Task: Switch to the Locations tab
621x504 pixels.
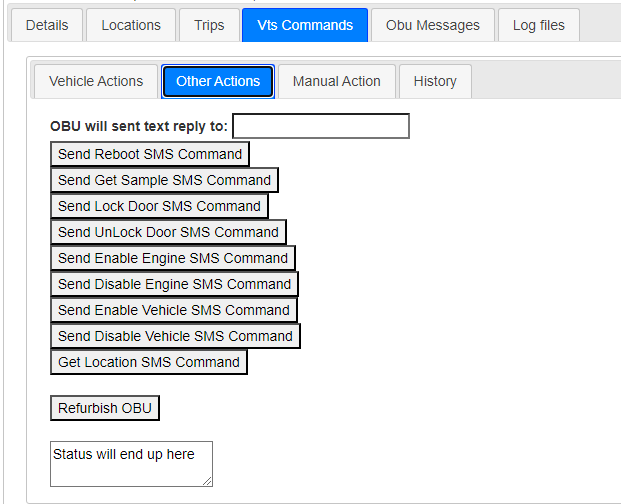Action: [x=131, y=25]
